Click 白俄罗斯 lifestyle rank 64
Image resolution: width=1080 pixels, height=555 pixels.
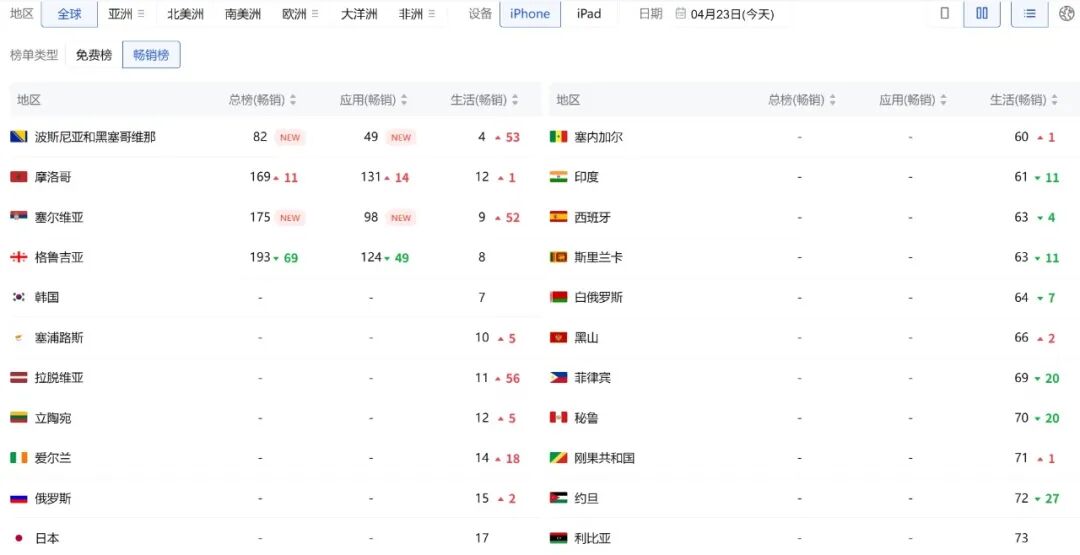[x=1021, y=297]
